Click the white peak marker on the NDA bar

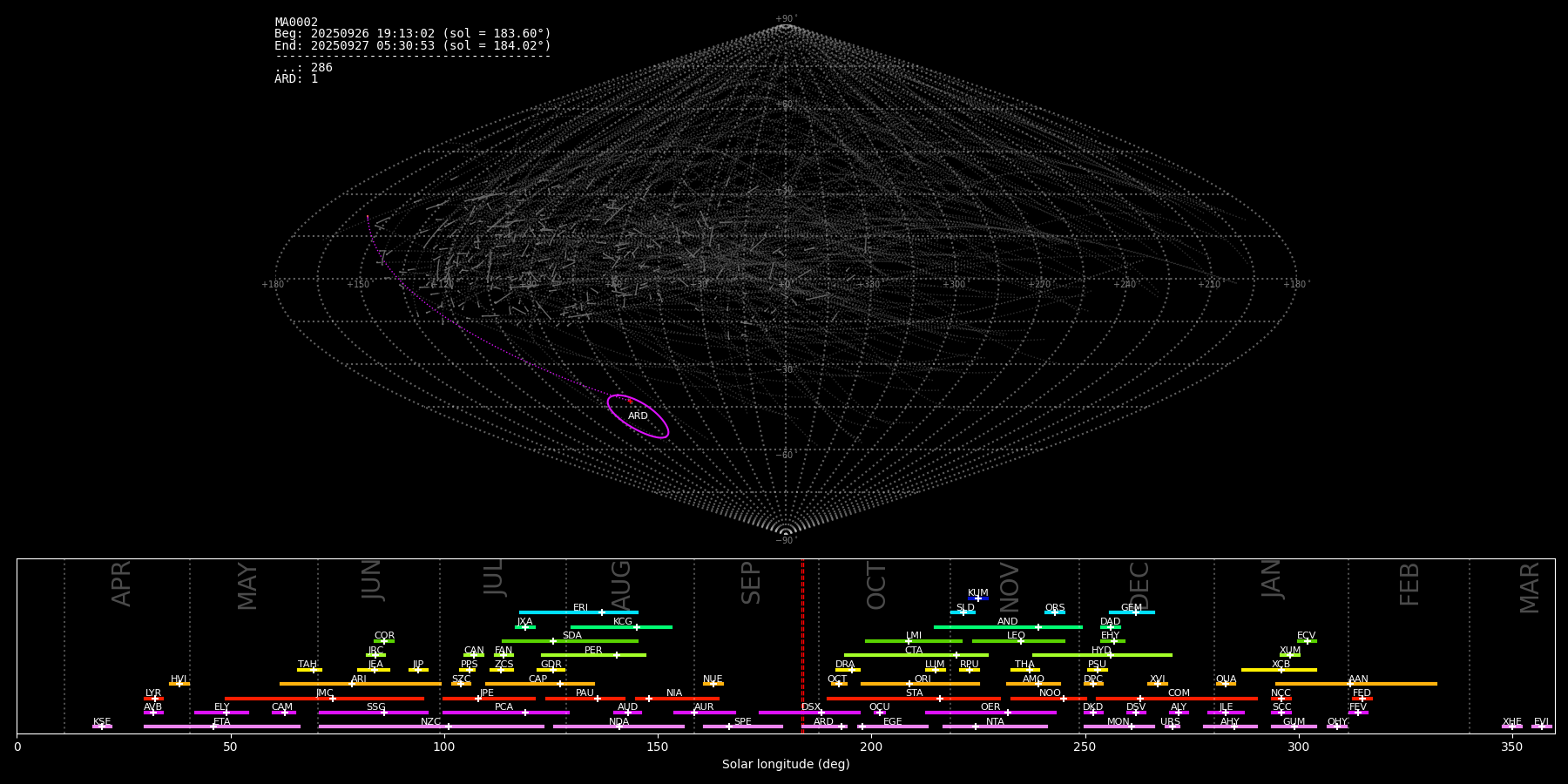coord(619,727)
